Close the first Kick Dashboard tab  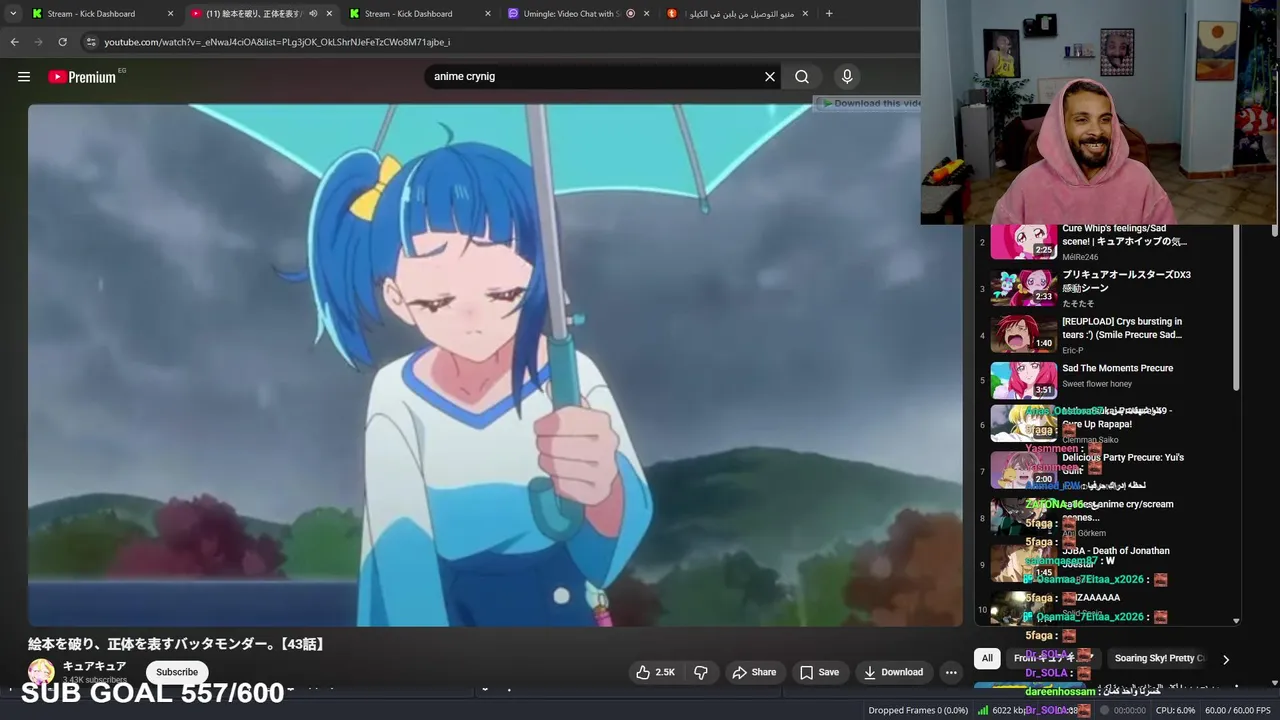[170, 14]
